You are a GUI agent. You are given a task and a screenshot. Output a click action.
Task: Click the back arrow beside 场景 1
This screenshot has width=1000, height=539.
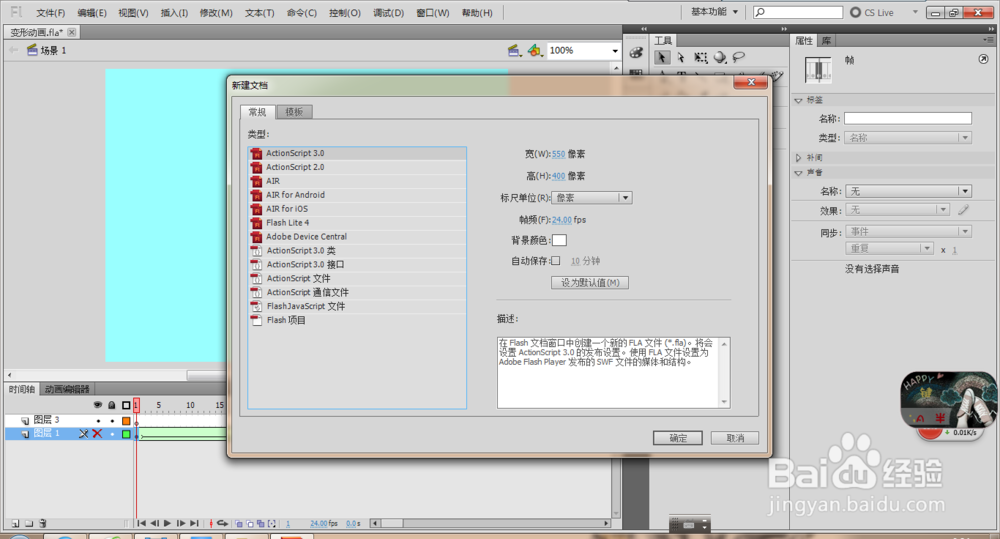point(13,50)
